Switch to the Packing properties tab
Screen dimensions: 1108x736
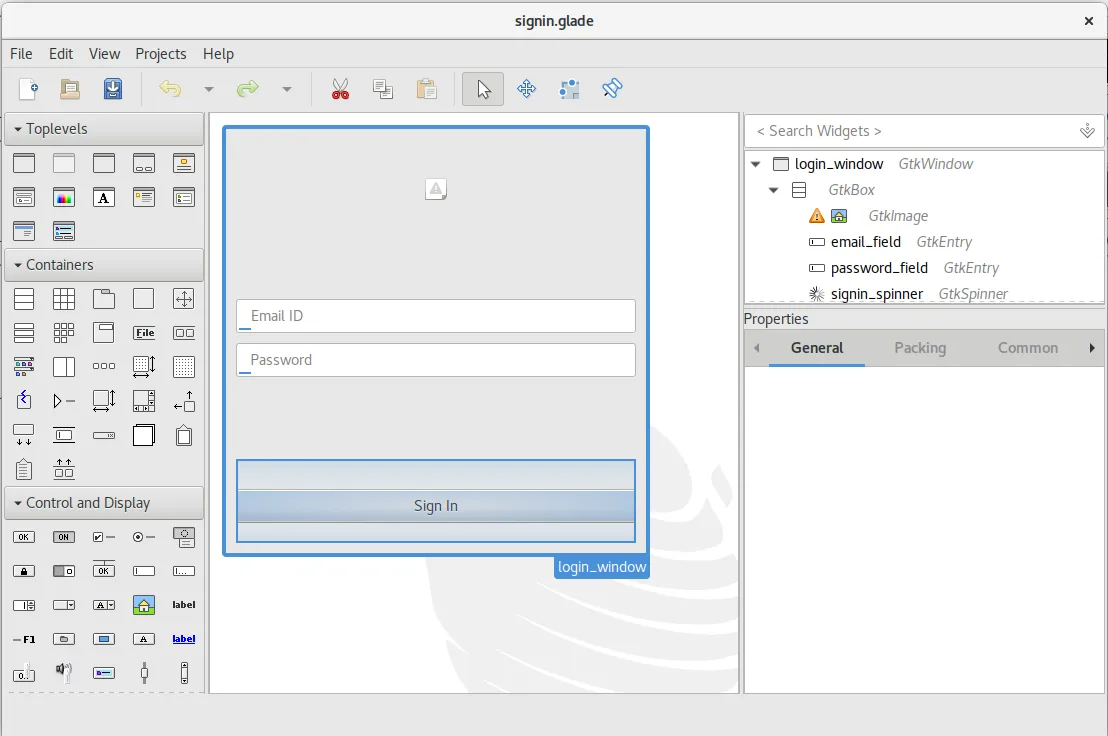coord(919,348)
